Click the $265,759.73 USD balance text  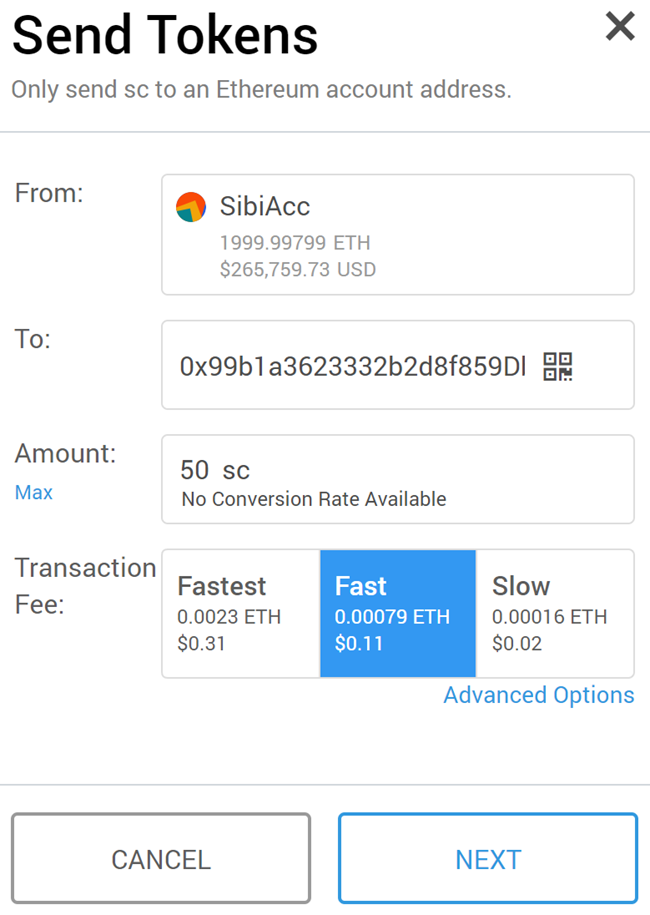click(x=298, y=270)
